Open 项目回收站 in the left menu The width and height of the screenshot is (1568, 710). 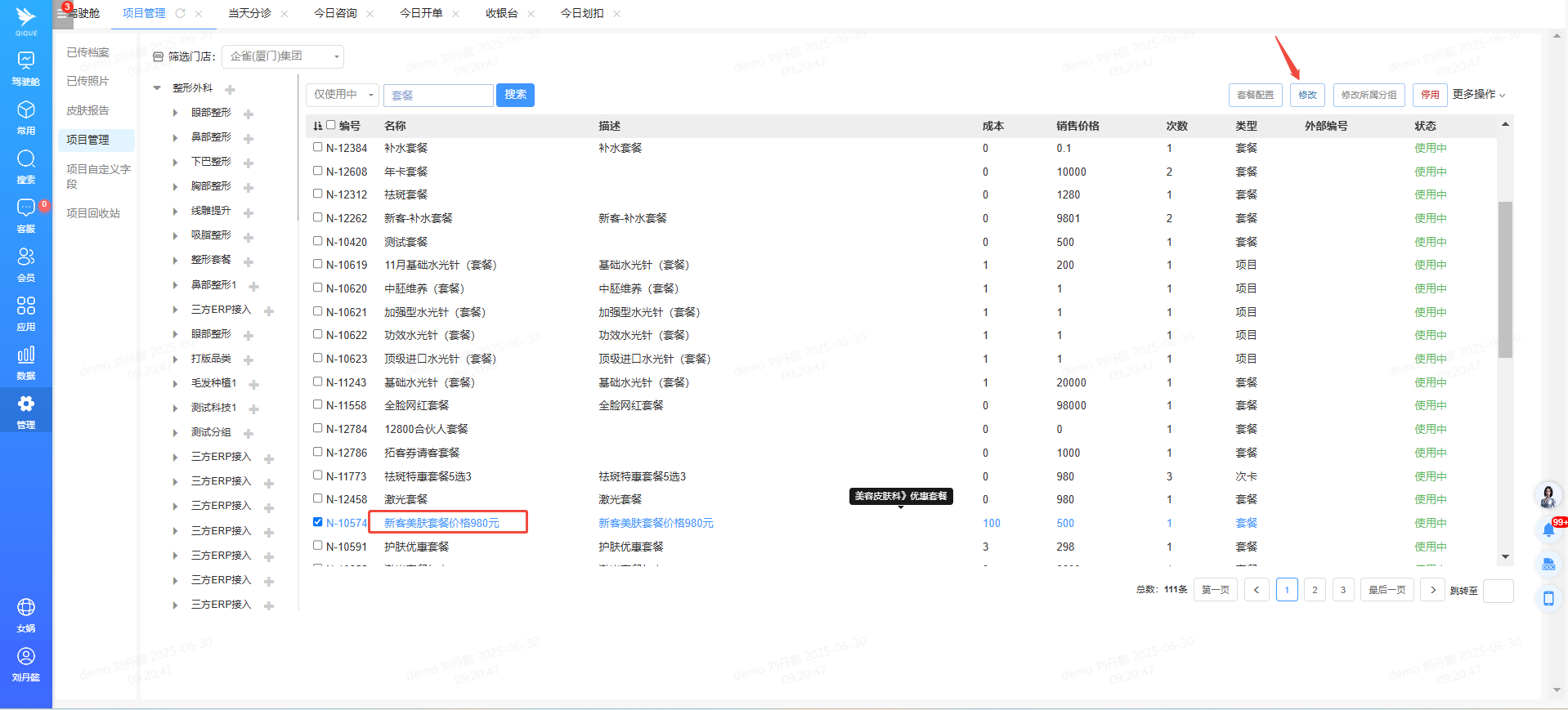click(93, 213)
